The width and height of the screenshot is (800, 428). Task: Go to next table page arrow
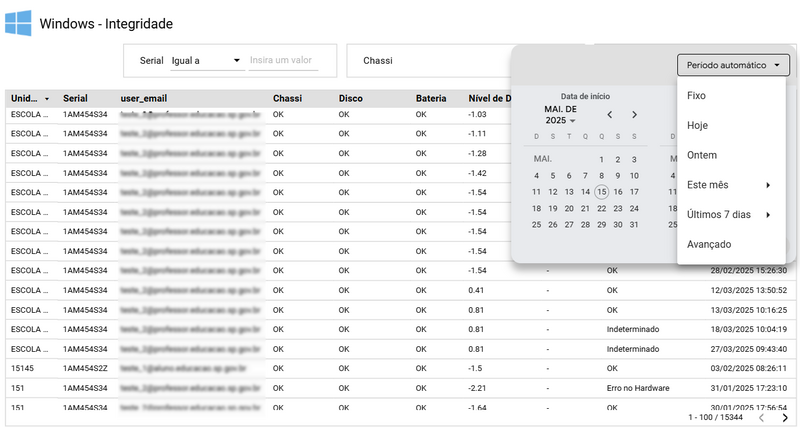pyautogui.click(x=785, y=418)
